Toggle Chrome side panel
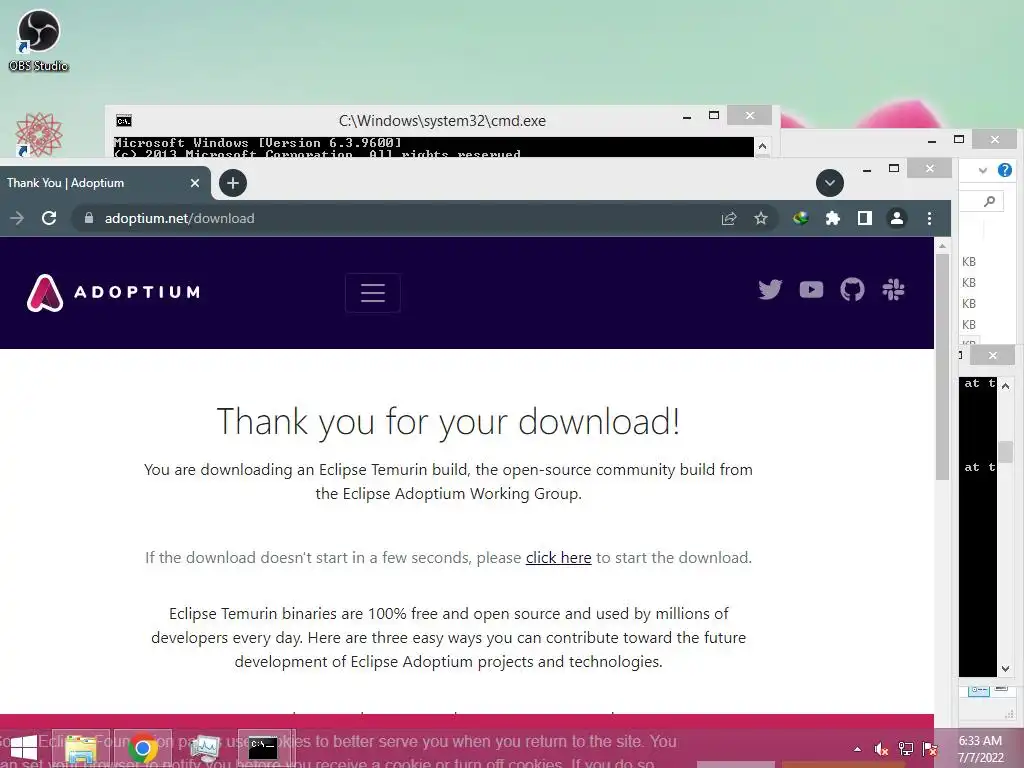 (x=865, y=218)
